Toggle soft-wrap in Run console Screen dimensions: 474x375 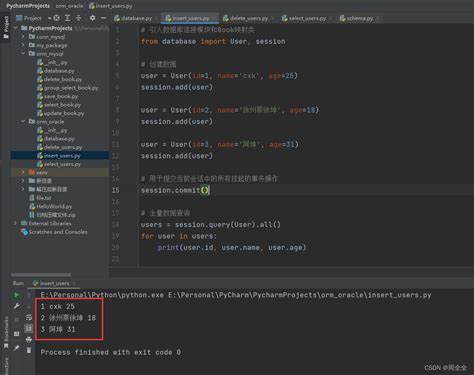click(29, 318)
